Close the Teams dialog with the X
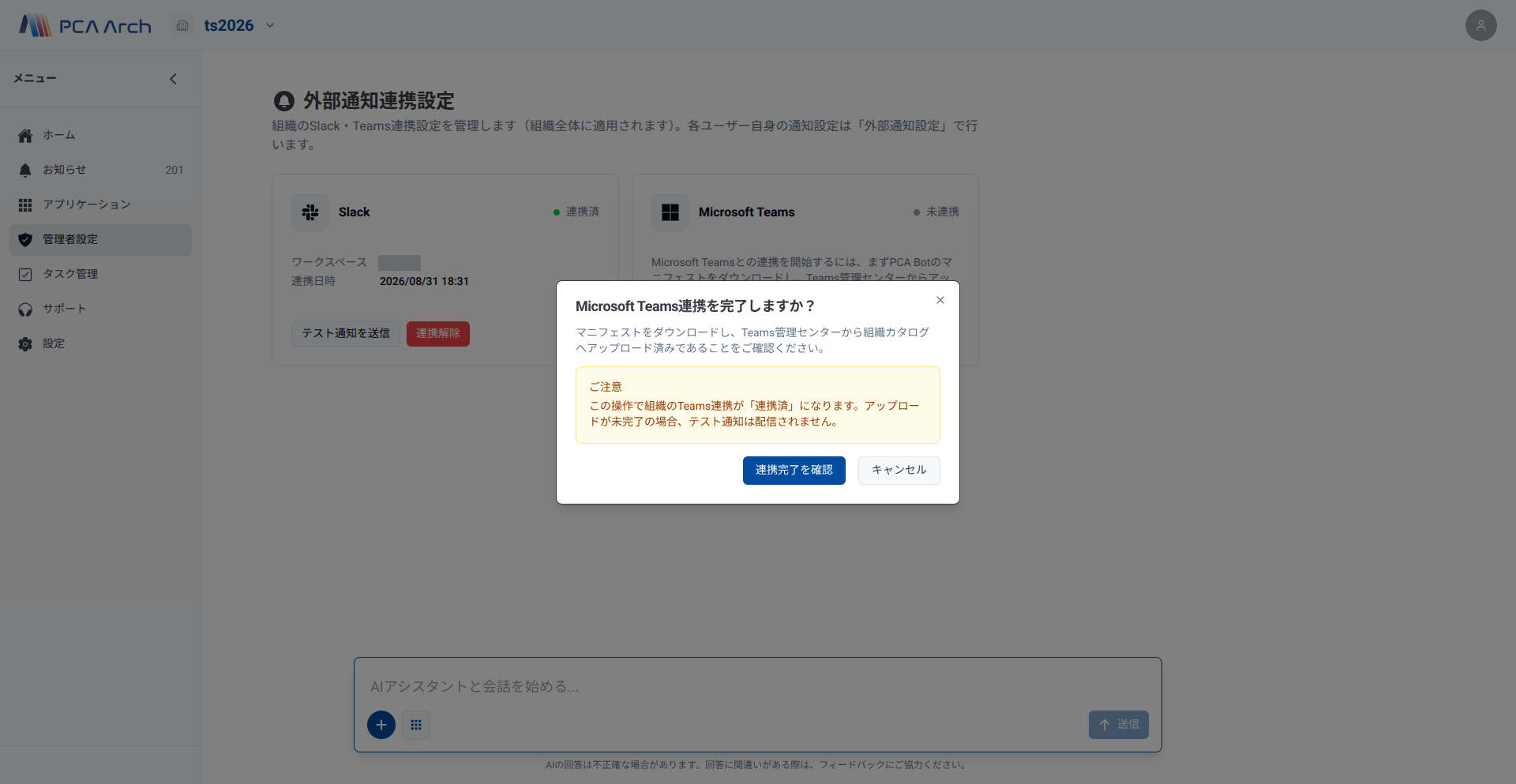The image size is (1516, 784). tap(940, 300)
